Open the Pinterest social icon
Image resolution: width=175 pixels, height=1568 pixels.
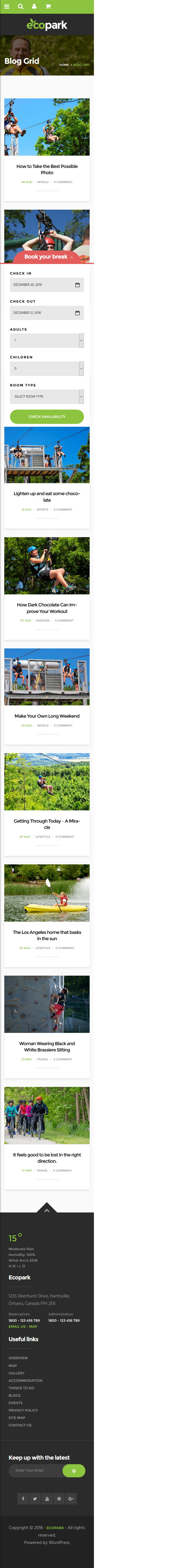pyautogui.click(x=59, y=1498)
